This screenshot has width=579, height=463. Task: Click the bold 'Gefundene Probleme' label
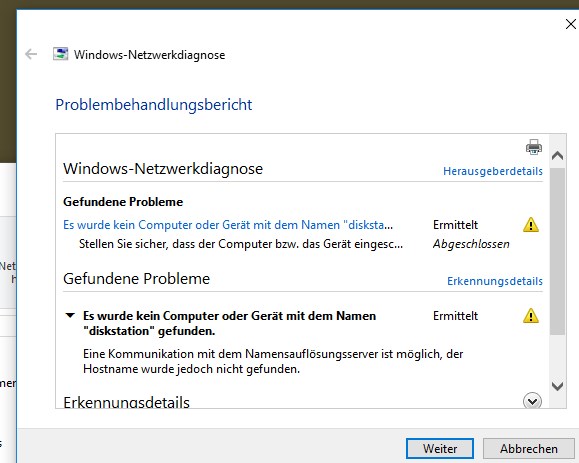pos(123,202)
